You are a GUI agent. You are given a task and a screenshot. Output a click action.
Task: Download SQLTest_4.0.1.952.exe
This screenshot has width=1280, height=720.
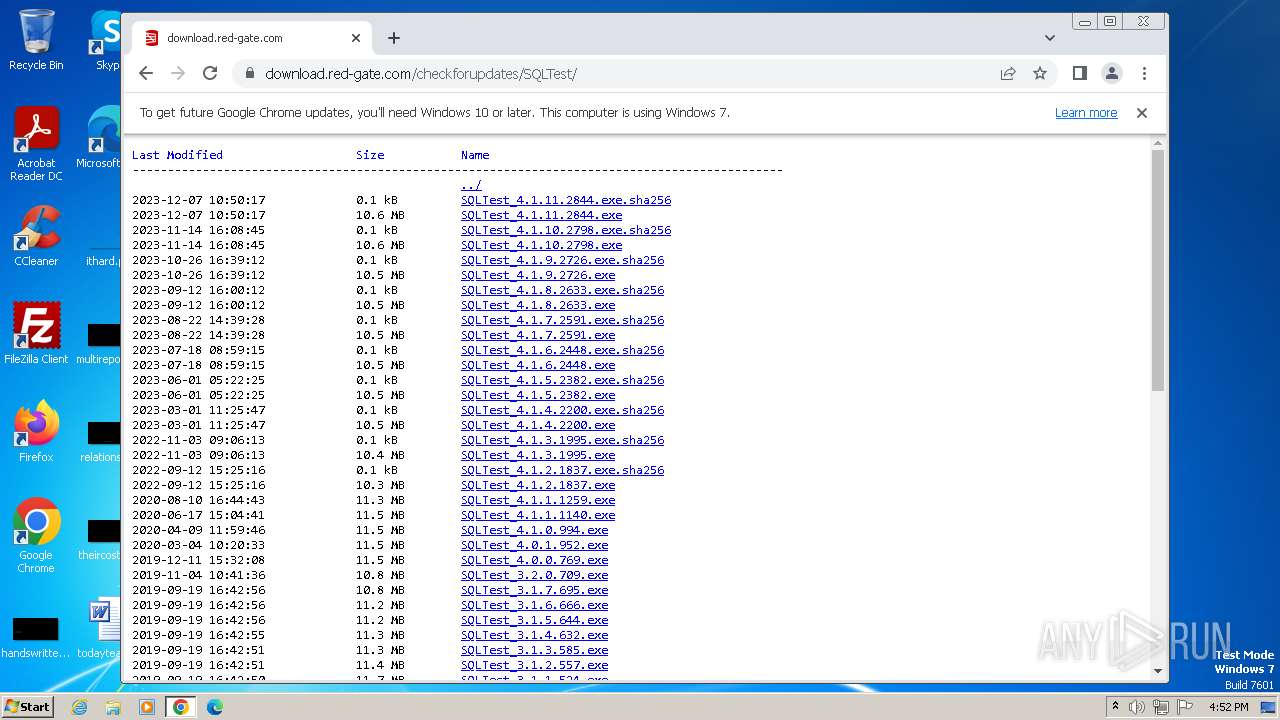pos(534,545)
